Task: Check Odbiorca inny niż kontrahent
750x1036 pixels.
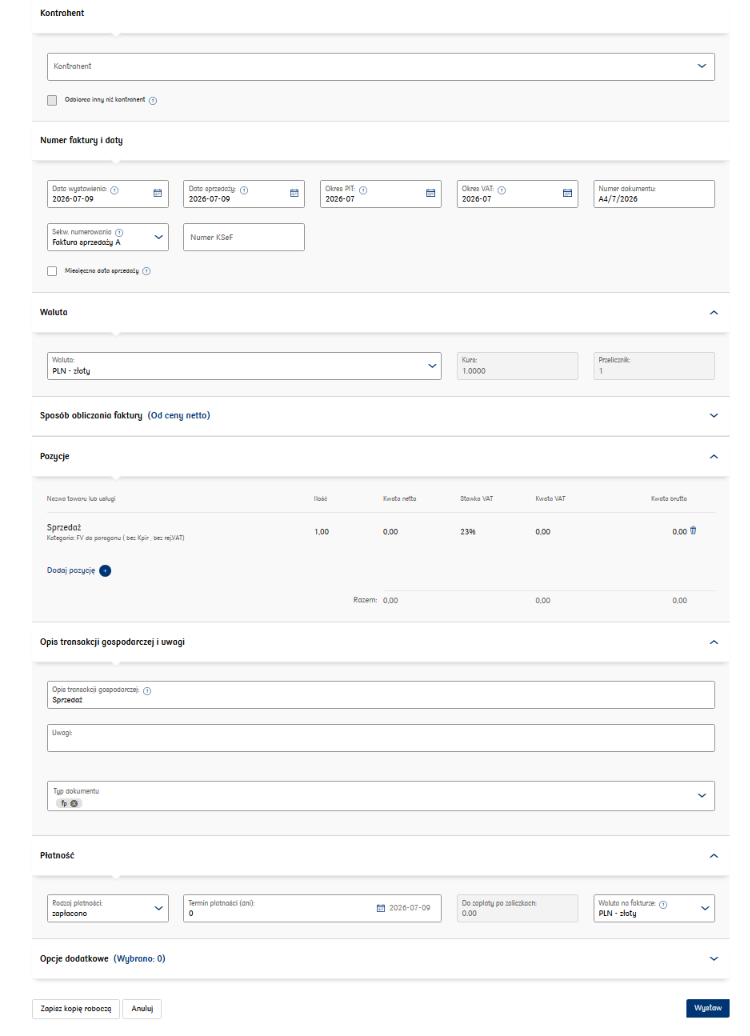Action: coord(52,100)
